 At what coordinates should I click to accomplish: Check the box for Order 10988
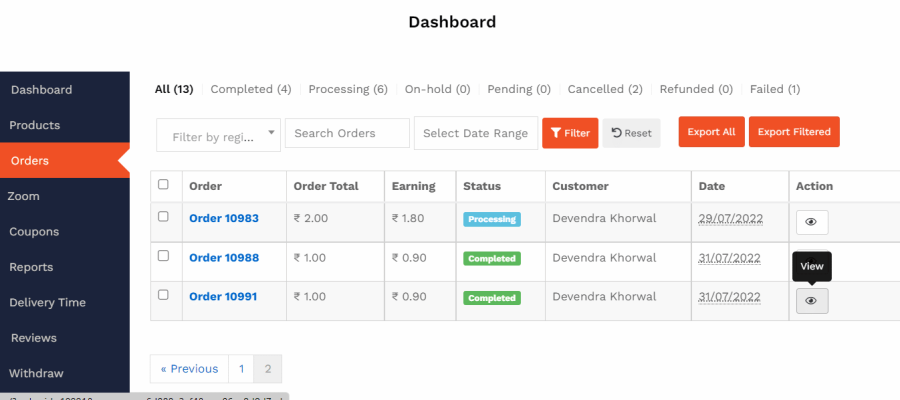(x=163, y=255)
